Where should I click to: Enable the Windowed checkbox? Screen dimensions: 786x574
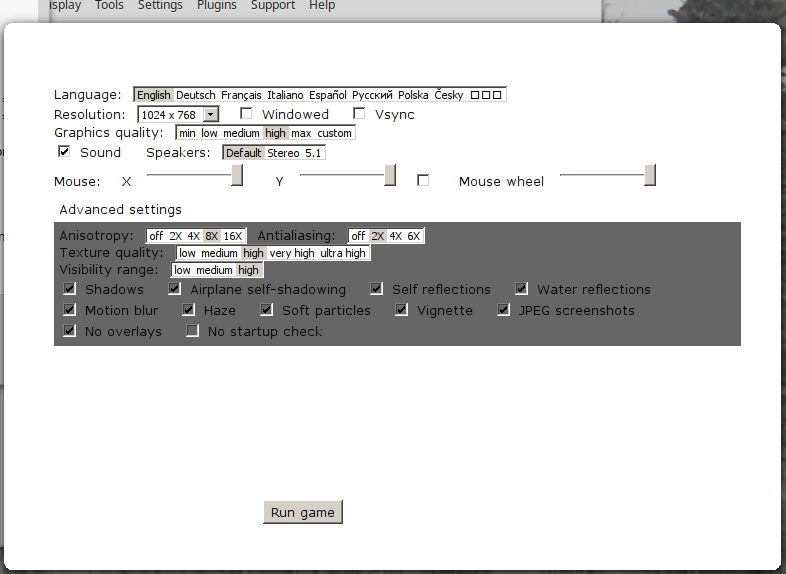pos(246,114)
